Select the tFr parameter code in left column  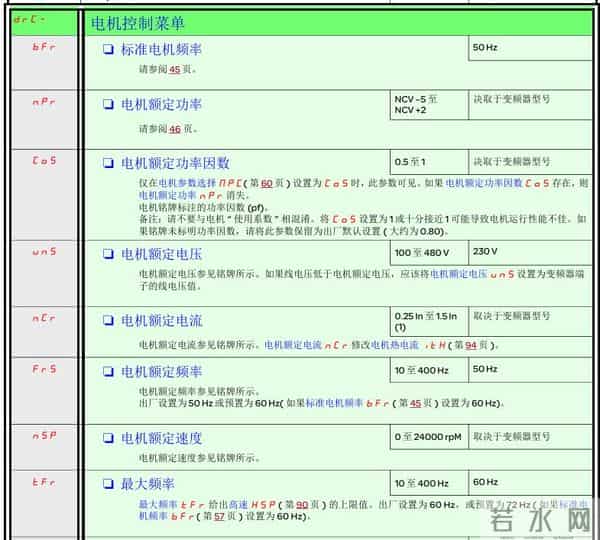(44, 483)
